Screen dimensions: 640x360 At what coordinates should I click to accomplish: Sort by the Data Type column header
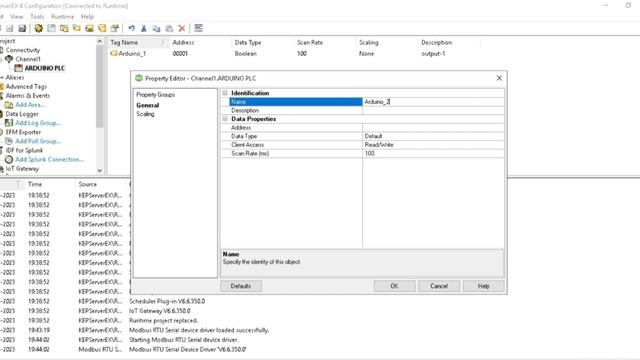(x=262, y=42)
